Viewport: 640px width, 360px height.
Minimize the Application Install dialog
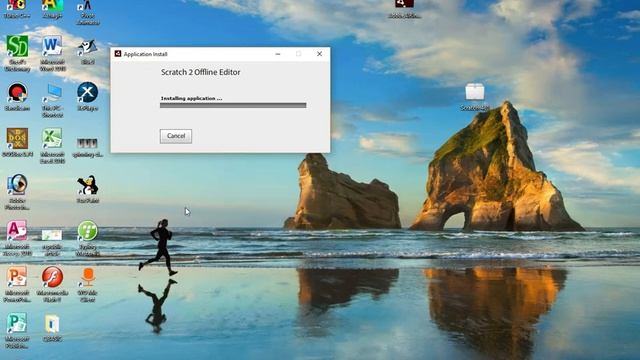point(278,54)
